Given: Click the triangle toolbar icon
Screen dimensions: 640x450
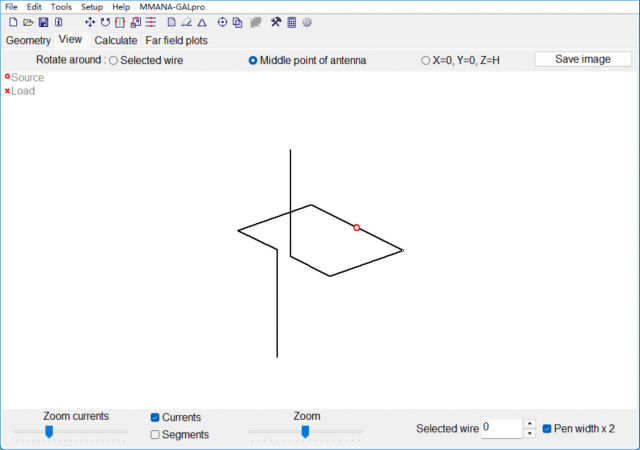Looking at the screenshot, I should coord(202,22).
